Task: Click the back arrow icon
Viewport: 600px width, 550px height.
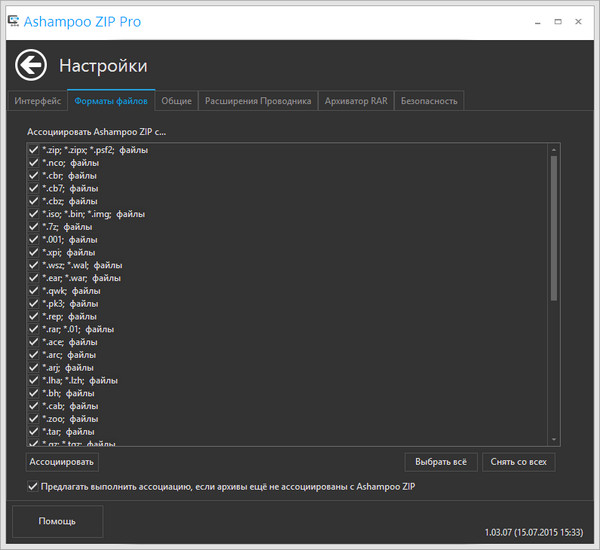Action: (x=31, y=66)
